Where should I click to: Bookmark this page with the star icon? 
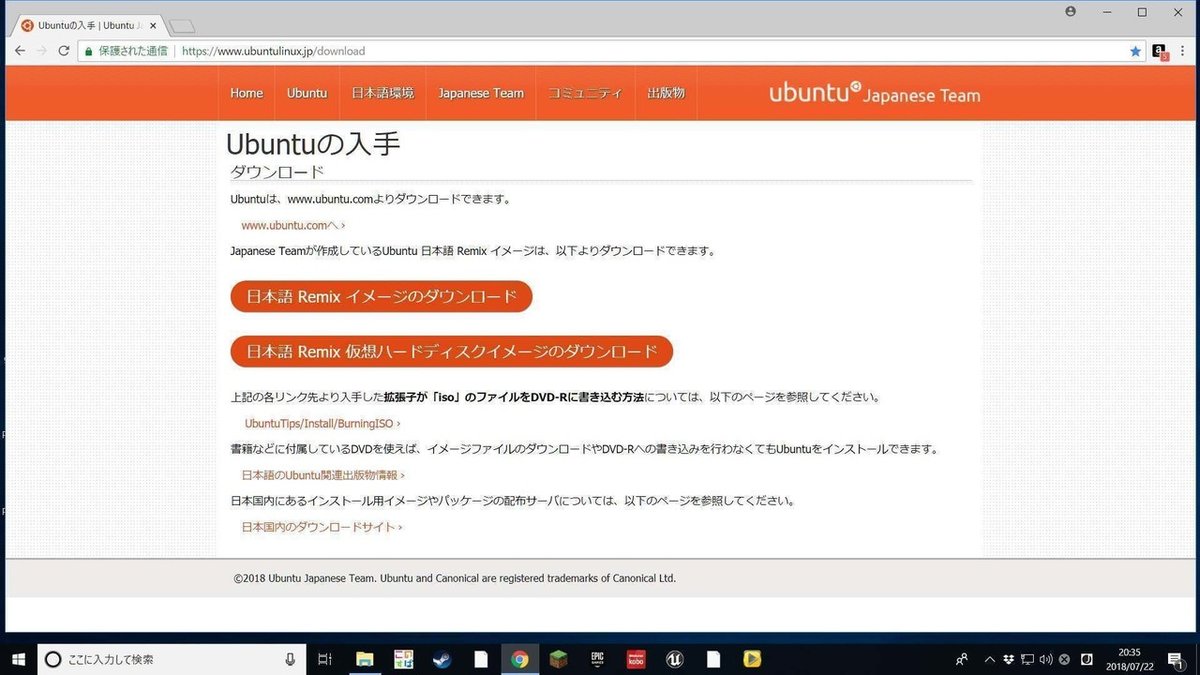(x=1135, y=51)
